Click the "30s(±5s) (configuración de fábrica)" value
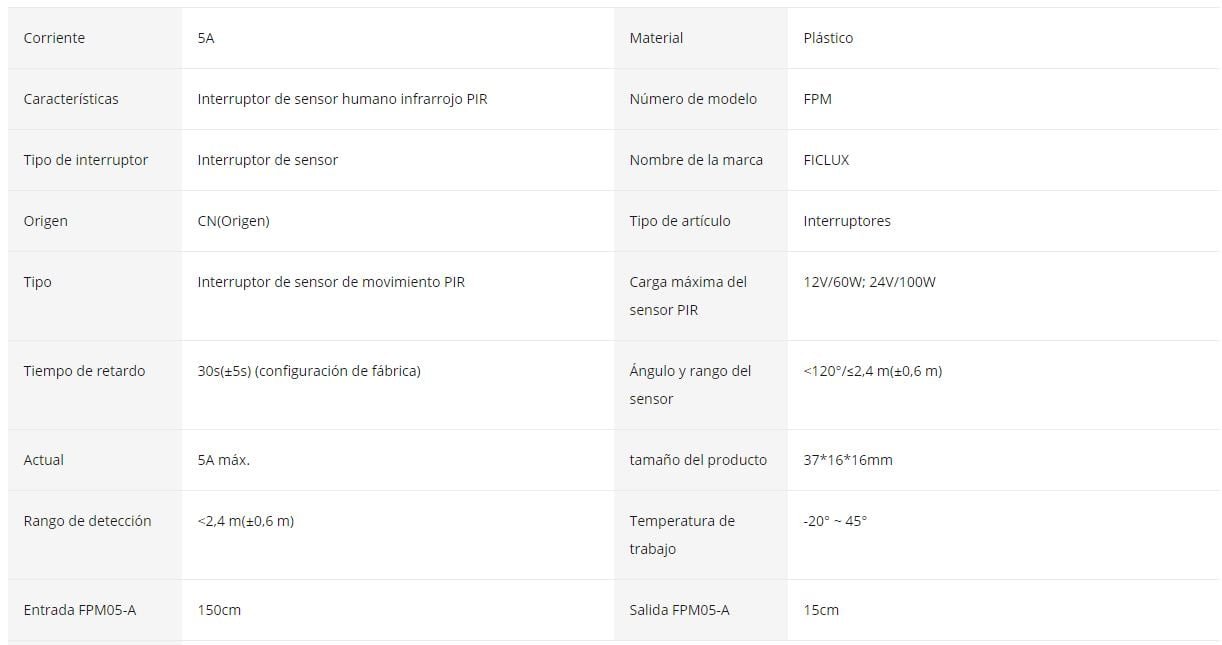The image size is (1222, 645). click(309, 371)
